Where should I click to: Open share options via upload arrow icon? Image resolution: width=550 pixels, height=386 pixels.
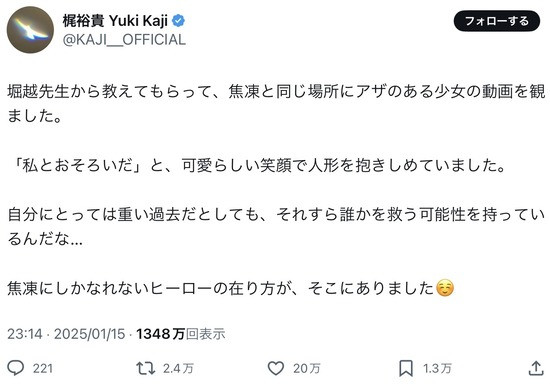pyautogui.click(x=536, y=368)
